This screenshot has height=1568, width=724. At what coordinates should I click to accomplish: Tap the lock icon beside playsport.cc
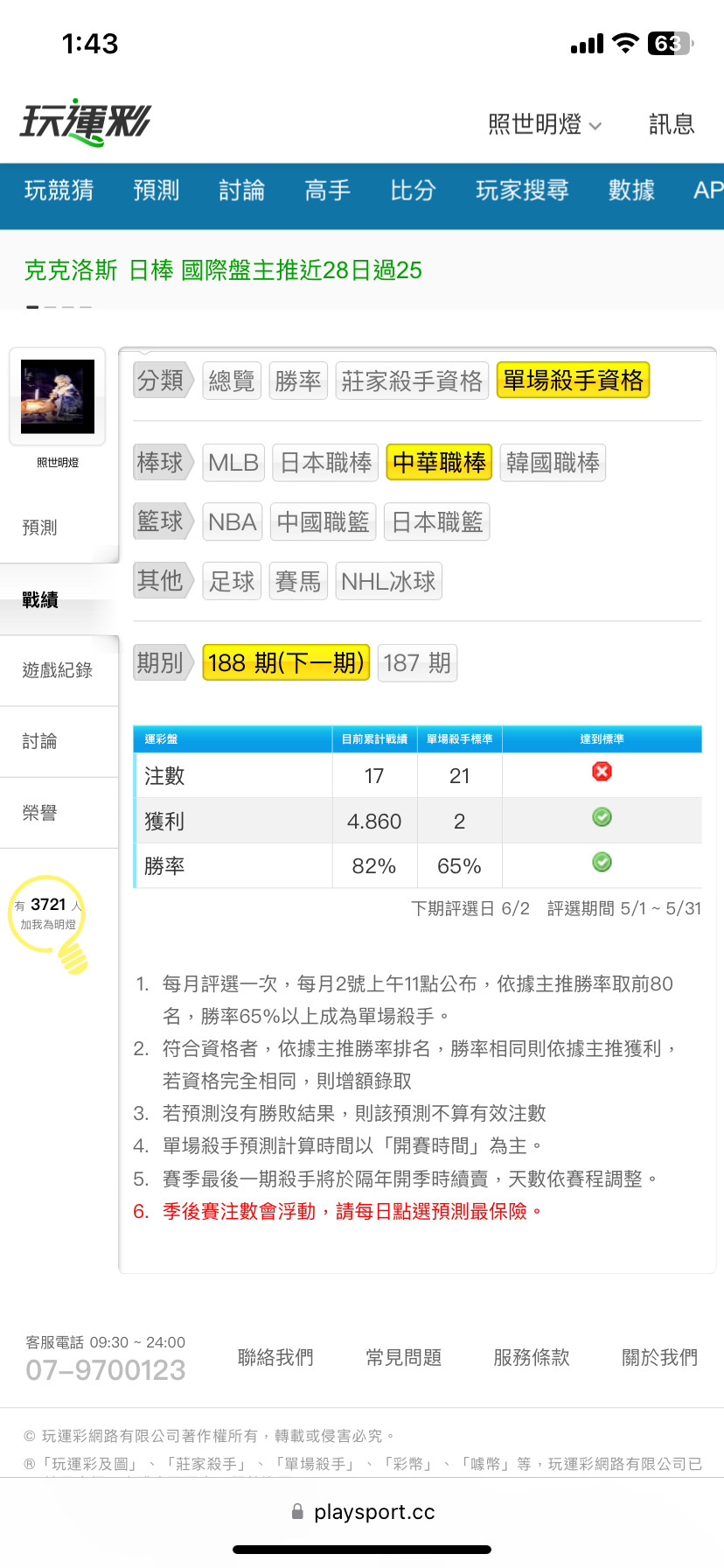click(x=297, y=1511)
